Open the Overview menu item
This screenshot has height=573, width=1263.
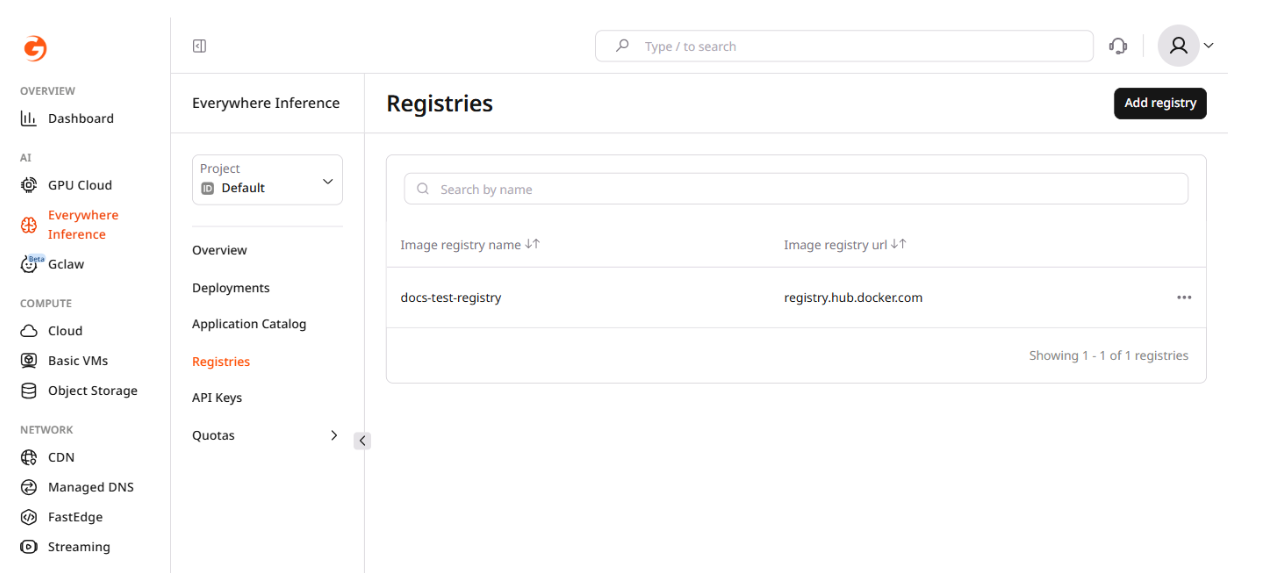219,250
